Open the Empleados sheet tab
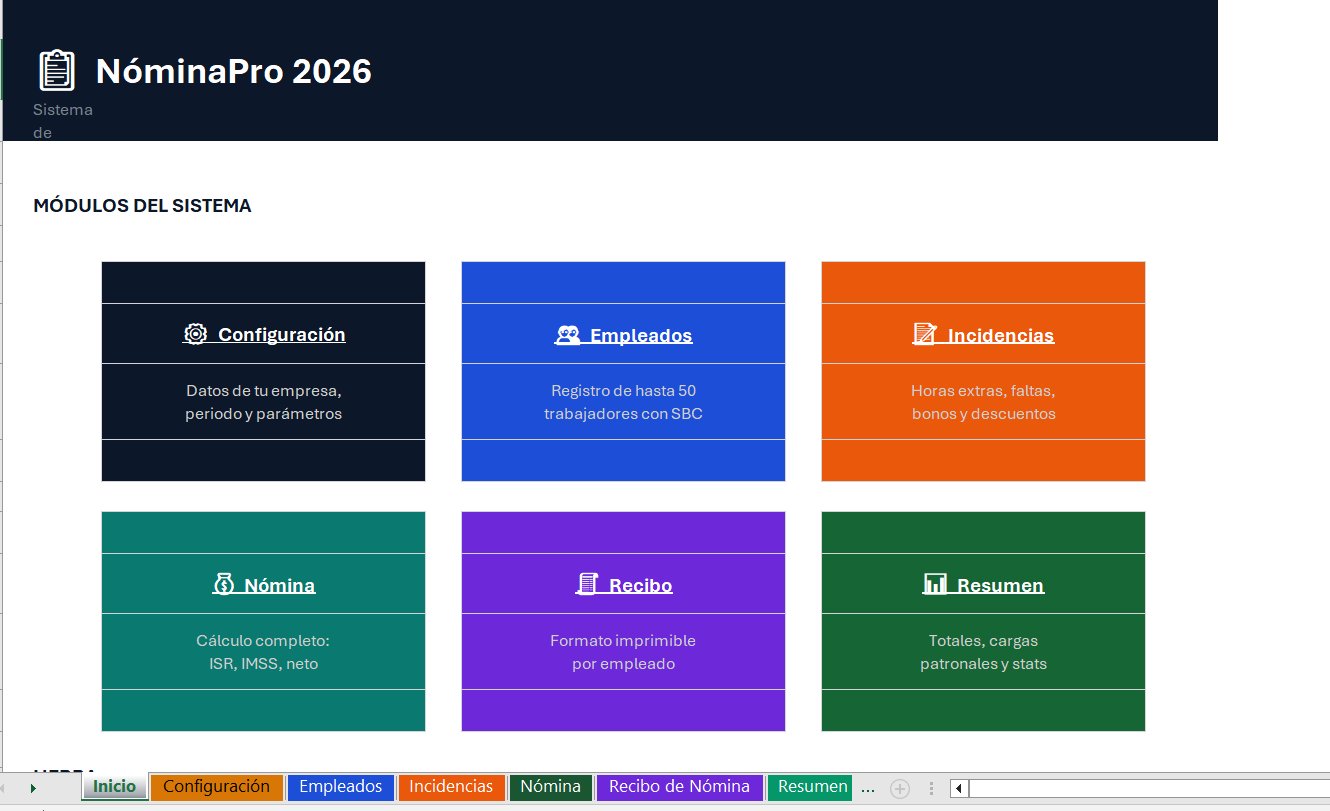Viewport: 1330px width, 811px height. 340,787
